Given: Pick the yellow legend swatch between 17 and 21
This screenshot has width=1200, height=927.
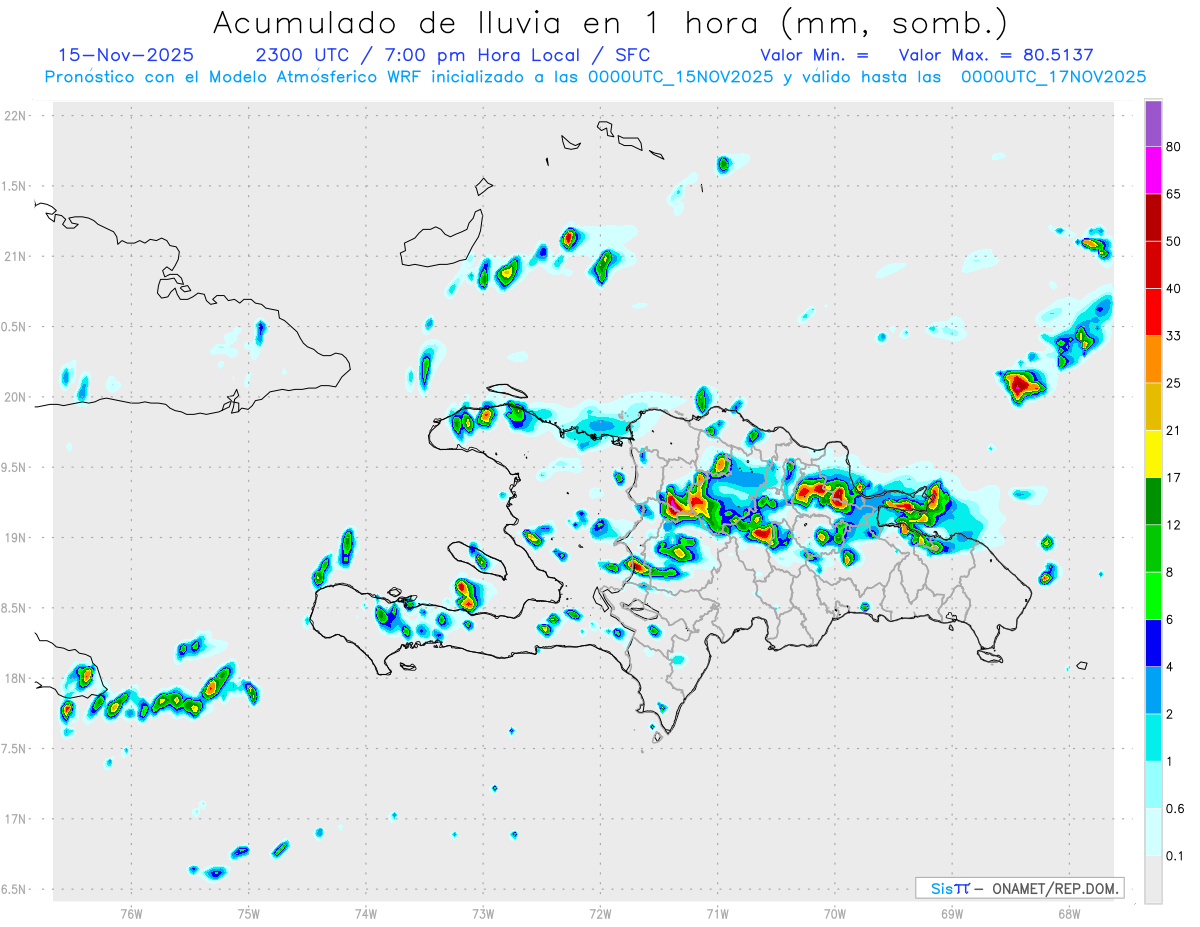Looking at the screenshot, I should (1153, 452).
